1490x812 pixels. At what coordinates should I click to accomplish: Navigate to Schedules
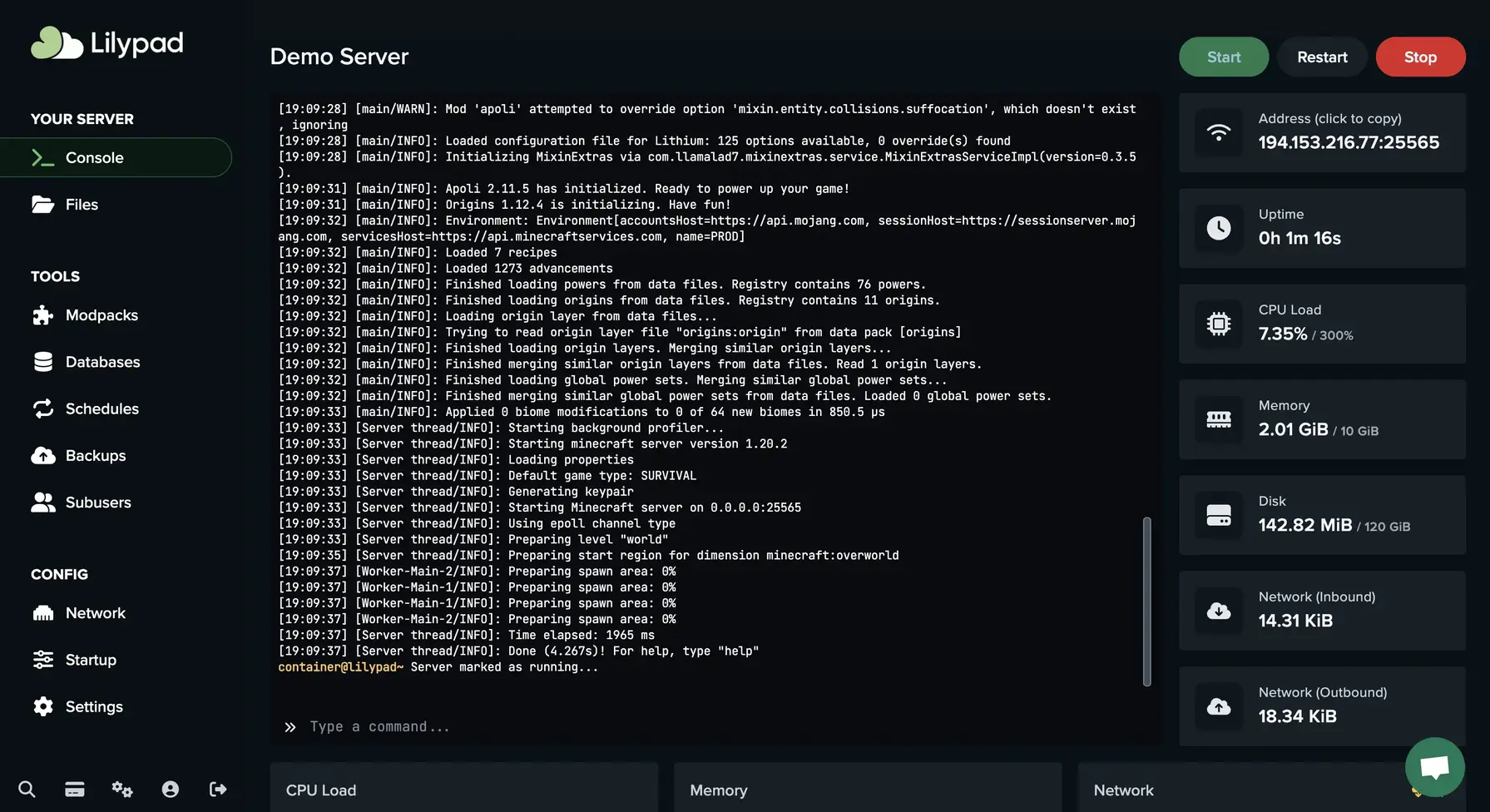point(101,408)
